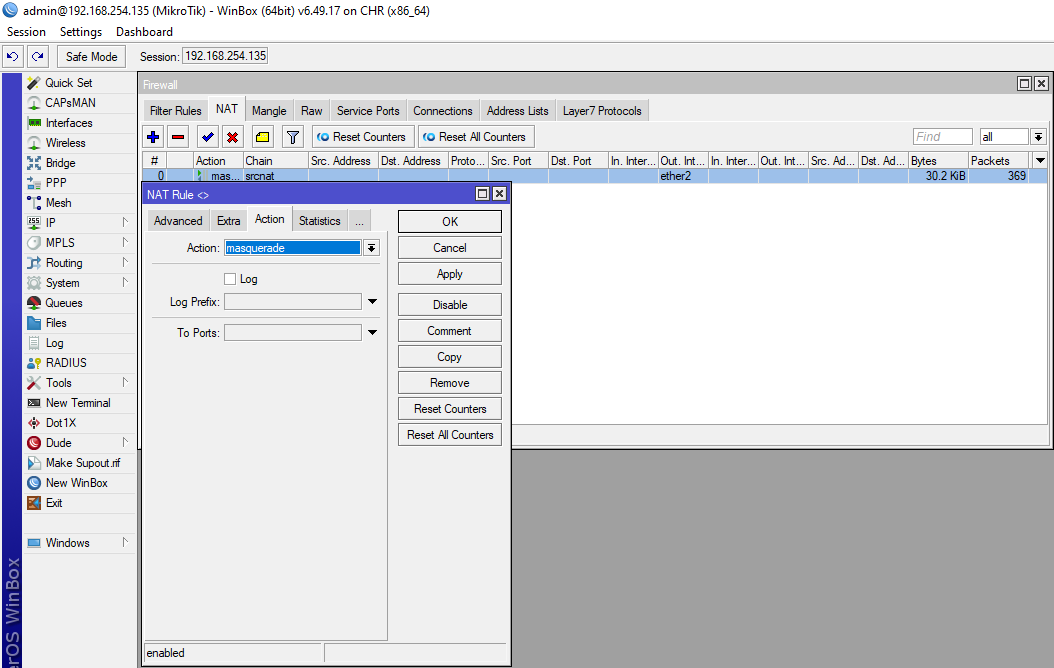Toggle the Log checkbox
Screen dimensions: 1054x668
click(x=230, y=279)
